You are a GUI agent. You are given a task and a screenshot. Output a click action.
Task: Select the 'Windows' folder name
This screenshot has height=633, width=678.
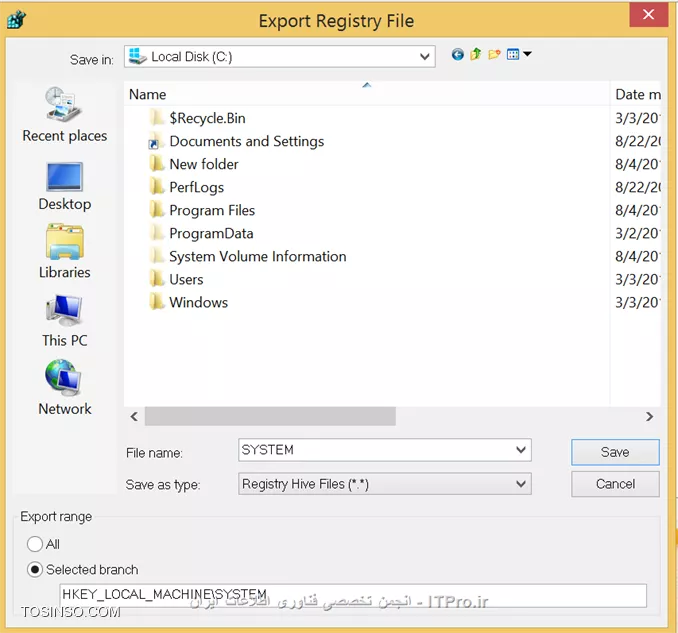198,302
